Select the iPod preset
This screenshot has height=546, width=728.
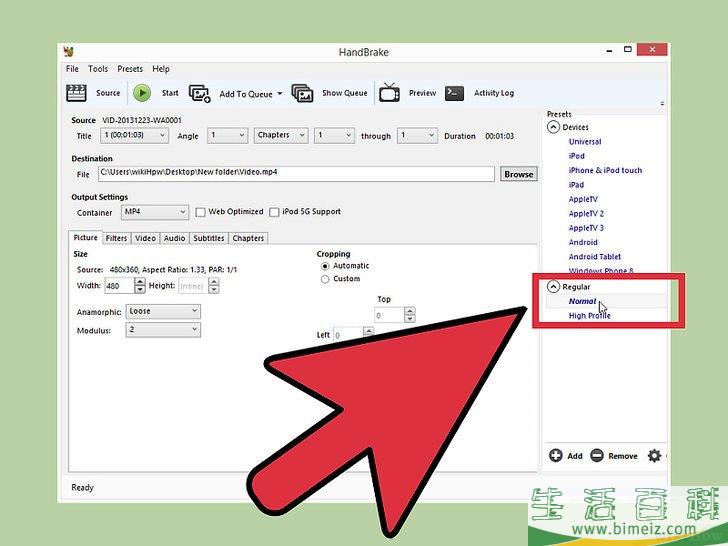click(577, 156)
